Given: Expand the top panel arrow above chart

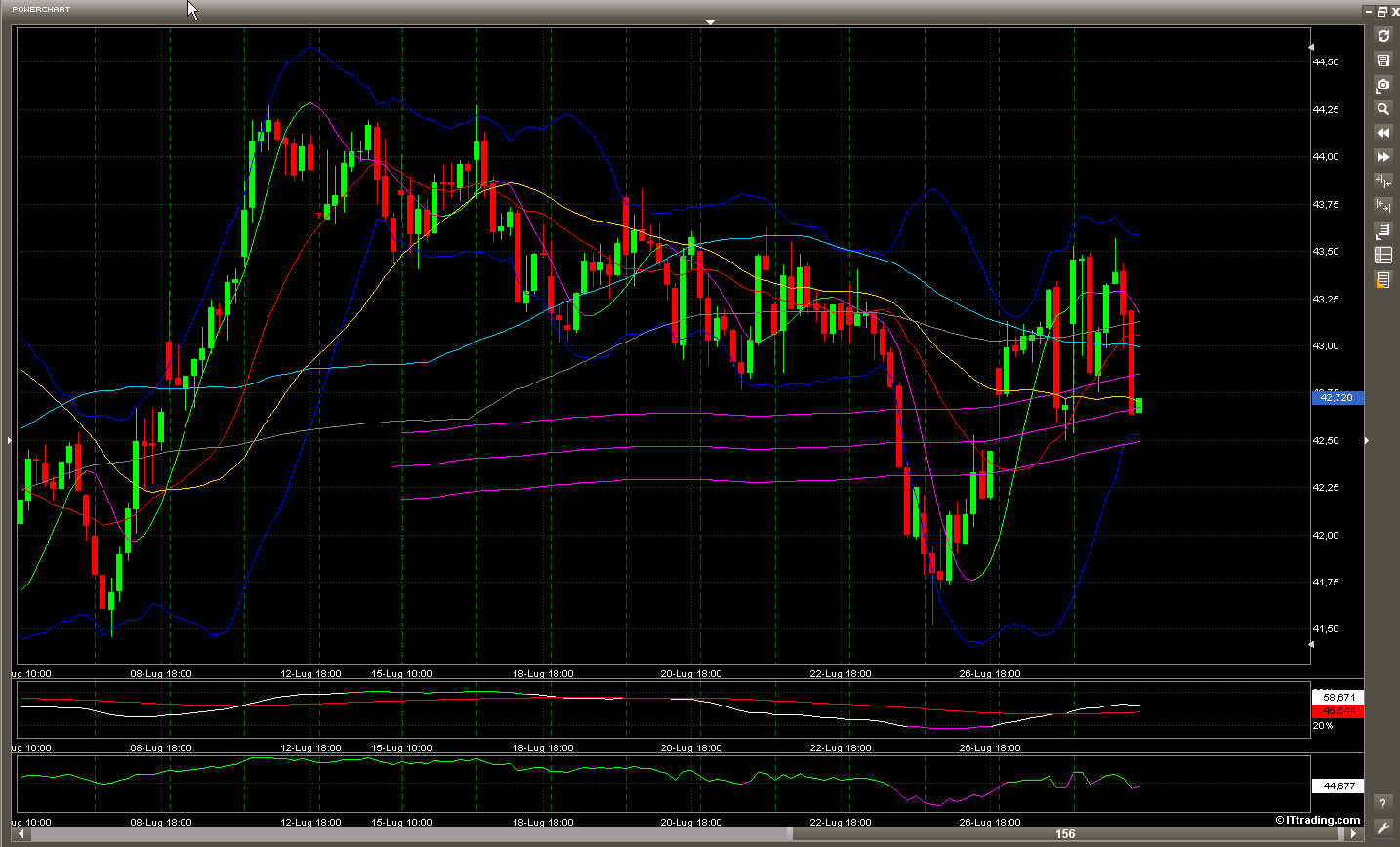Looking at the screenshot, I should (710, 21).
